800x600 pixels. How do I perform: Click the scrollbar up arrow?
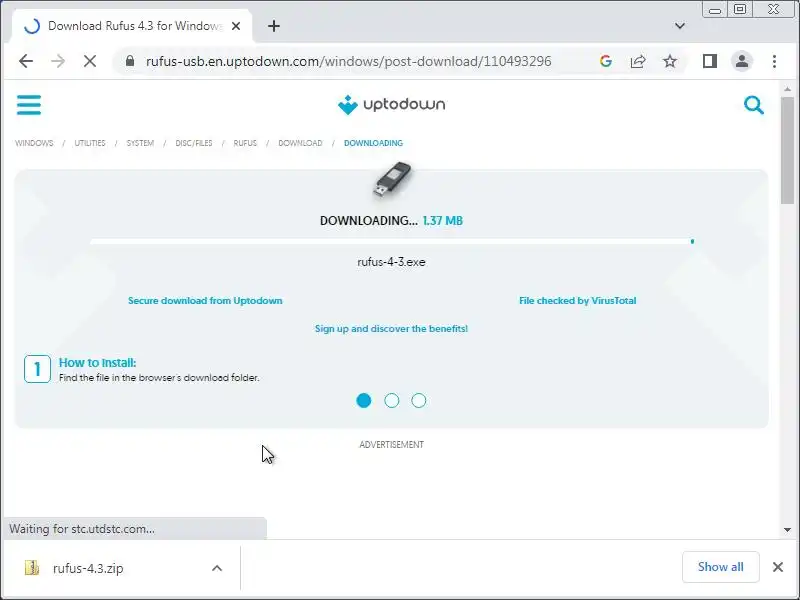[787, 89]
